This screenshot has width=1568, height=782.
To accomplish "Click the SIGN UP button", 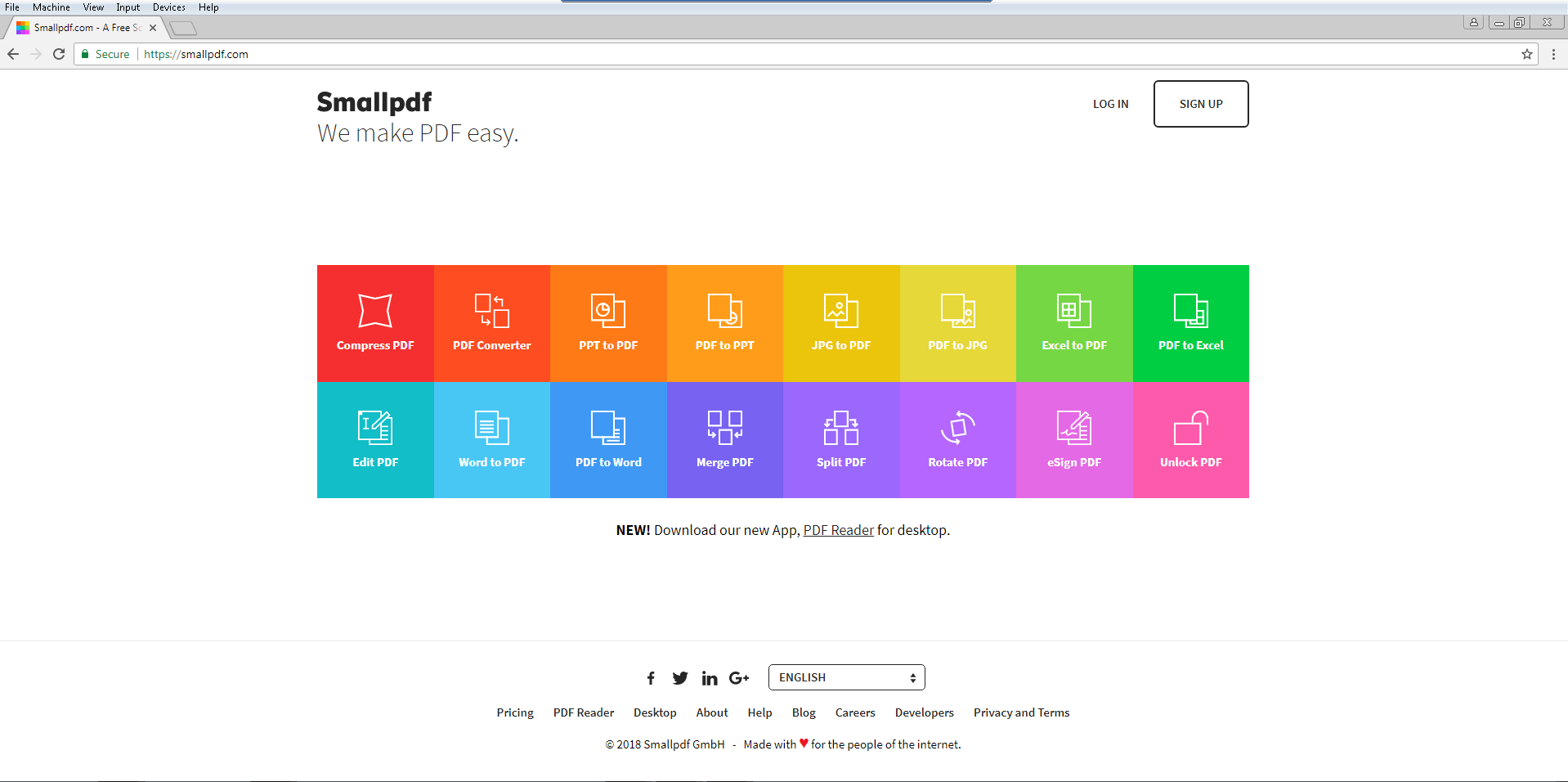I will click(x=1200, y=104).
